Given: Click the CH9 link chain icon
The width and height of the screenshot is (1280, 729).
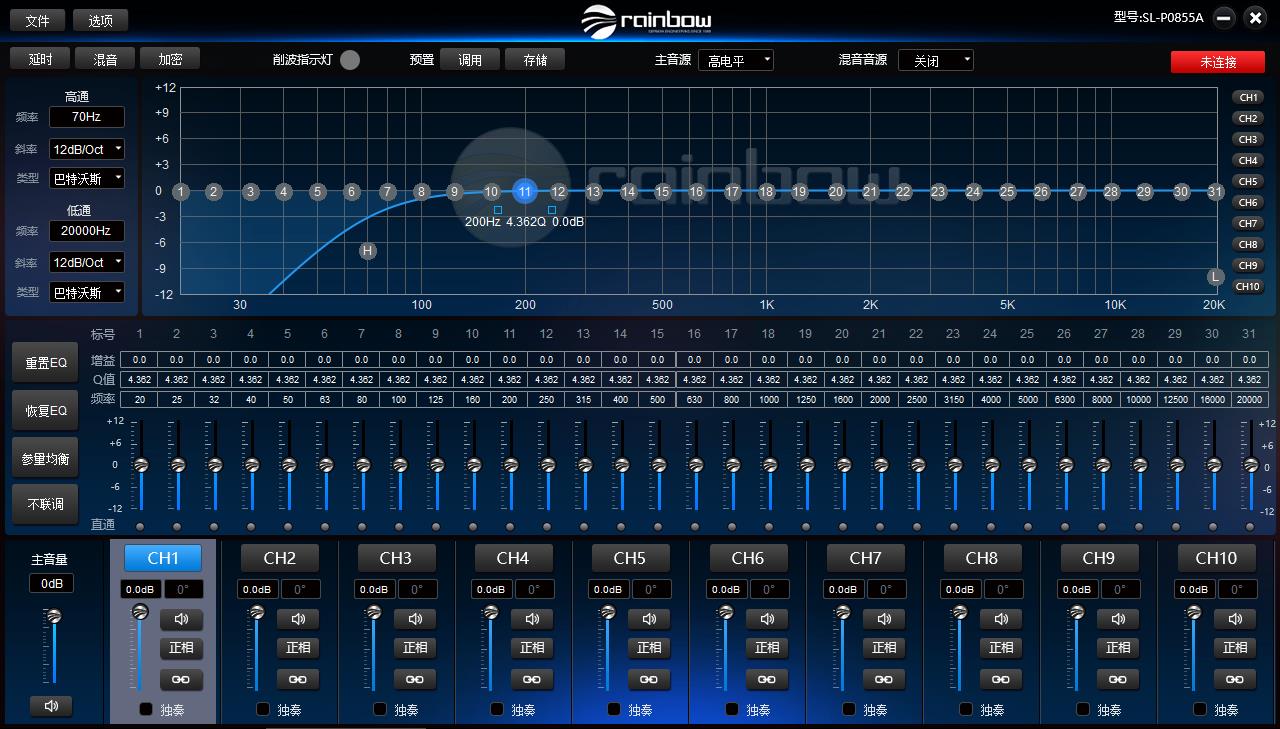Looking at the screenshot, I should (x=1118, y=679).
